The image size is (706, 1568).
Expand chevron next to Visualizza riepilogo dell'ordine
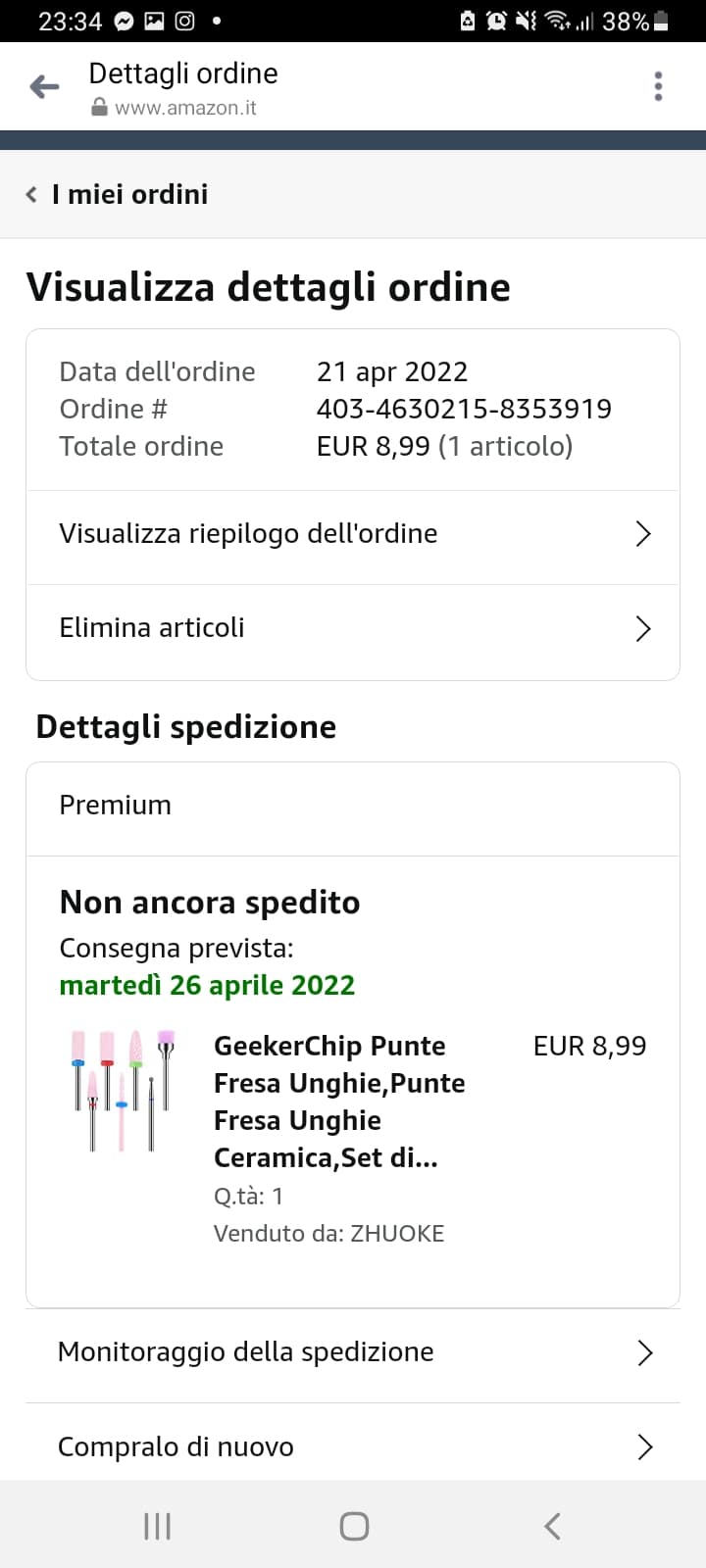643,534
